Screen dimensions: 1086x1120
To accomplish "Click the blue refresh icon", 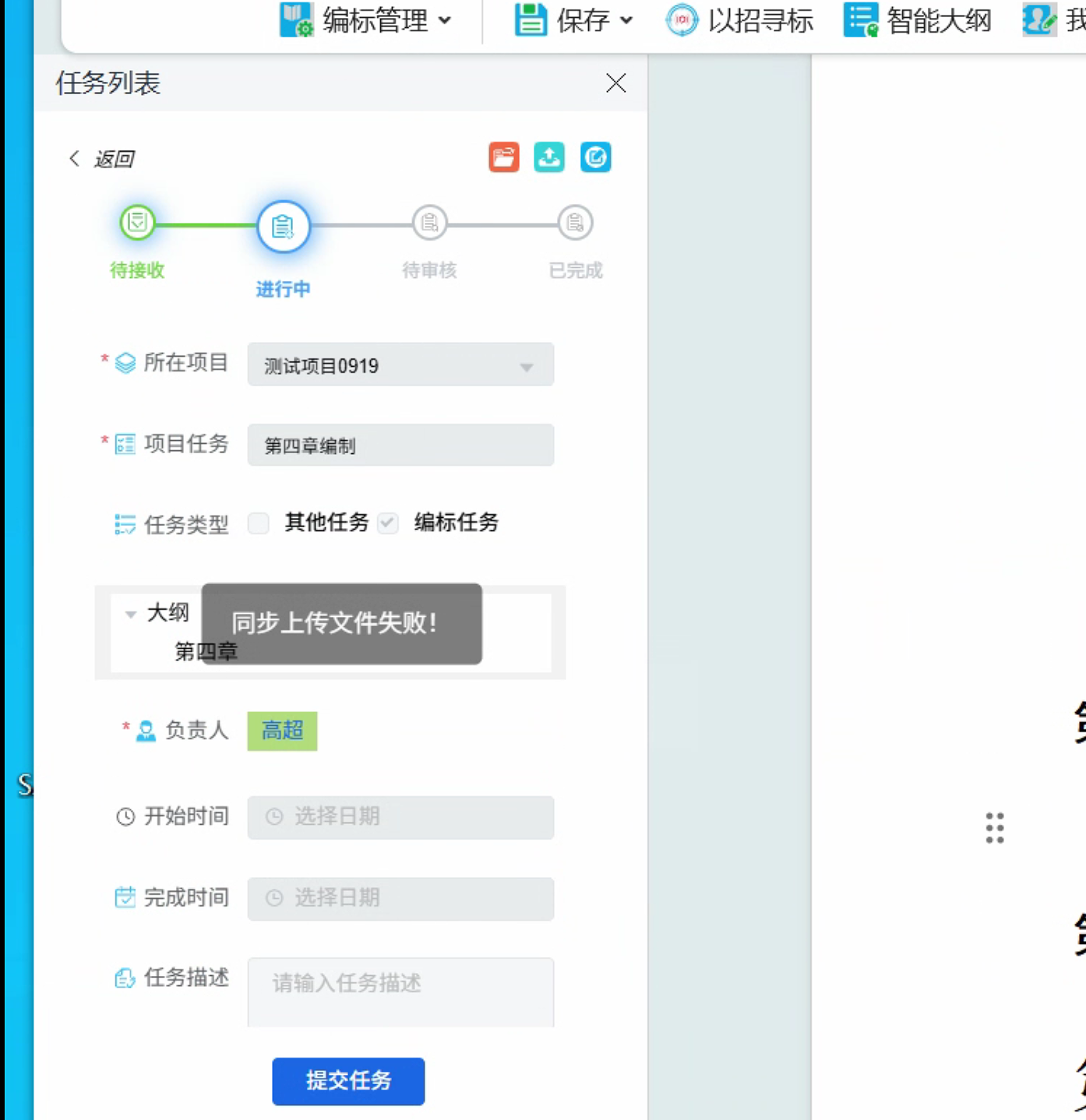I will pyautogui.click(x=596, y=157).
